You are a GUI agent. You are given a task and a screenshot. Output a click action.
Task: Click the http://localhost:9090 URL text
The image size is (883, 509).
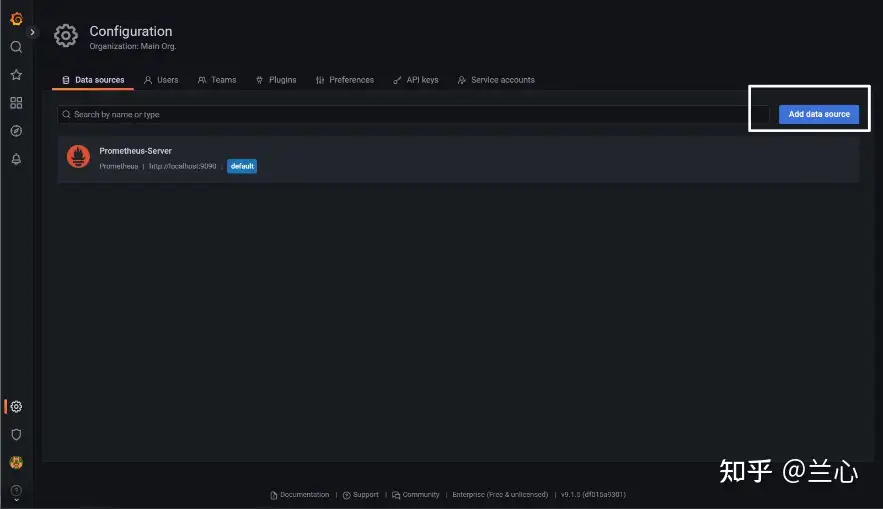click(182, 166)
